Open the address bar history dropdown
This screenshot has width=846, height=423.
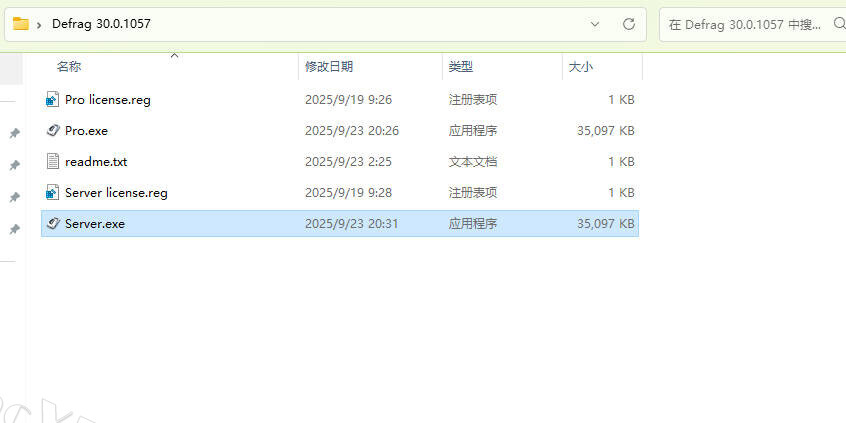[x=595, y=23]
